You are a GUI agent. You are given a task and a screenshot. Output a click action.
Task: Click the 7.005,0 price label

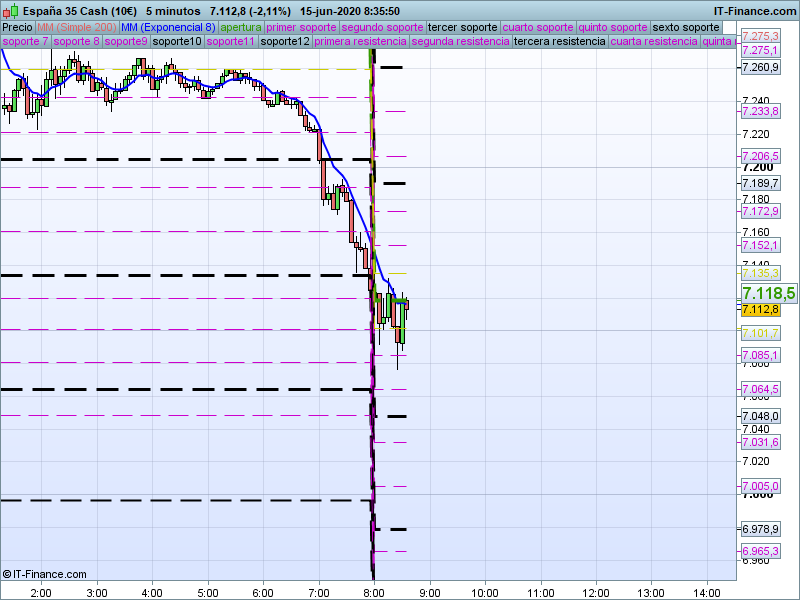click(760, 486)
